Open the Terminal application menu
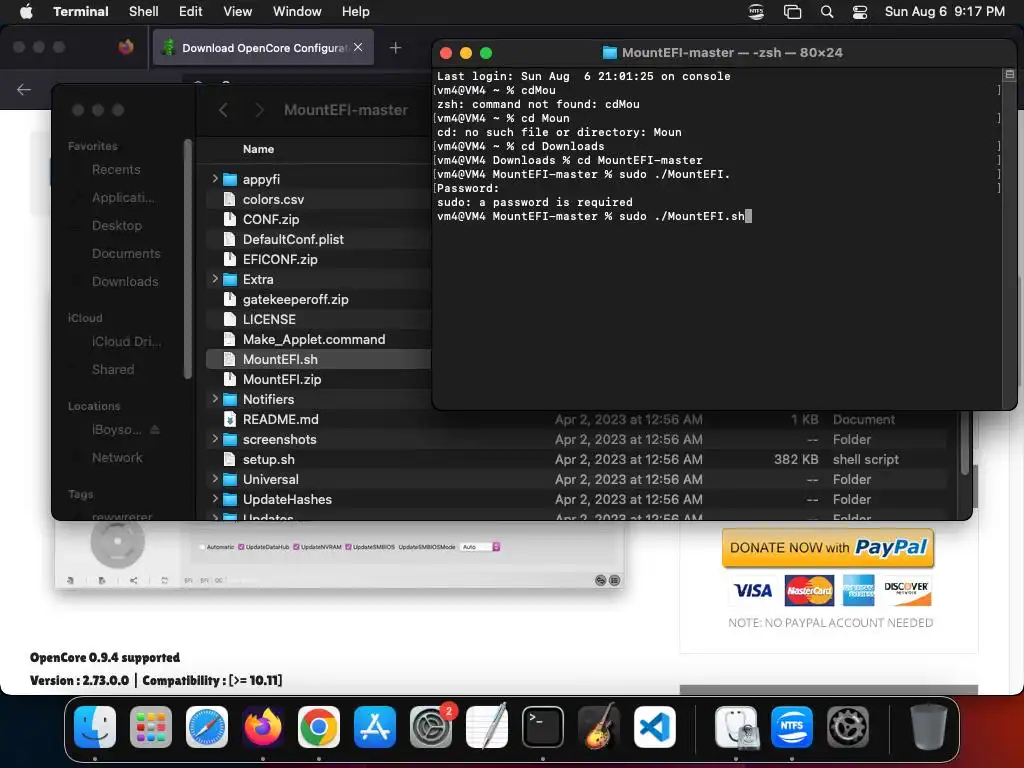 tap(81, 12)
